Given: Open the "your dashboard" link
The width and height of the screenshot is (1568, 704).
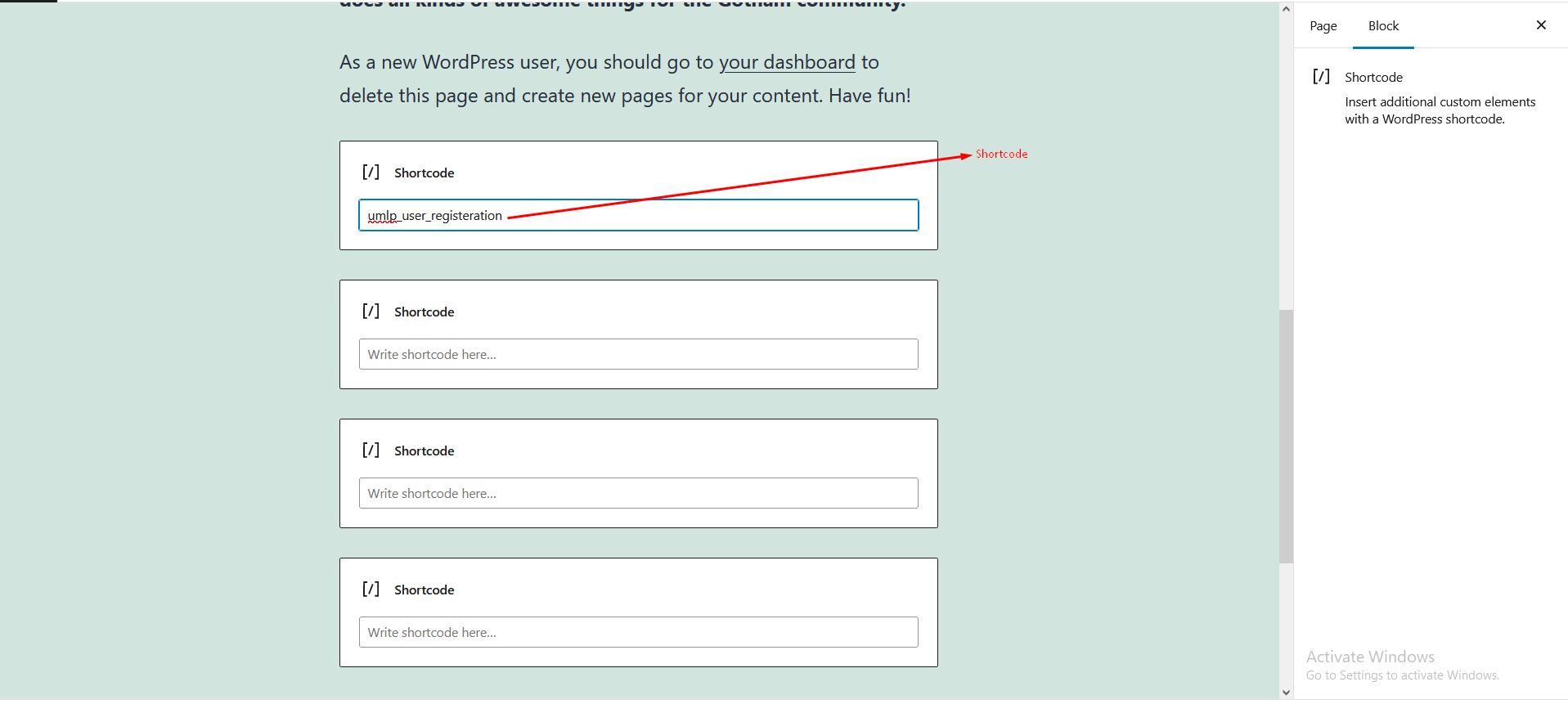Looking at the screenshot, I should coord(787,63).
